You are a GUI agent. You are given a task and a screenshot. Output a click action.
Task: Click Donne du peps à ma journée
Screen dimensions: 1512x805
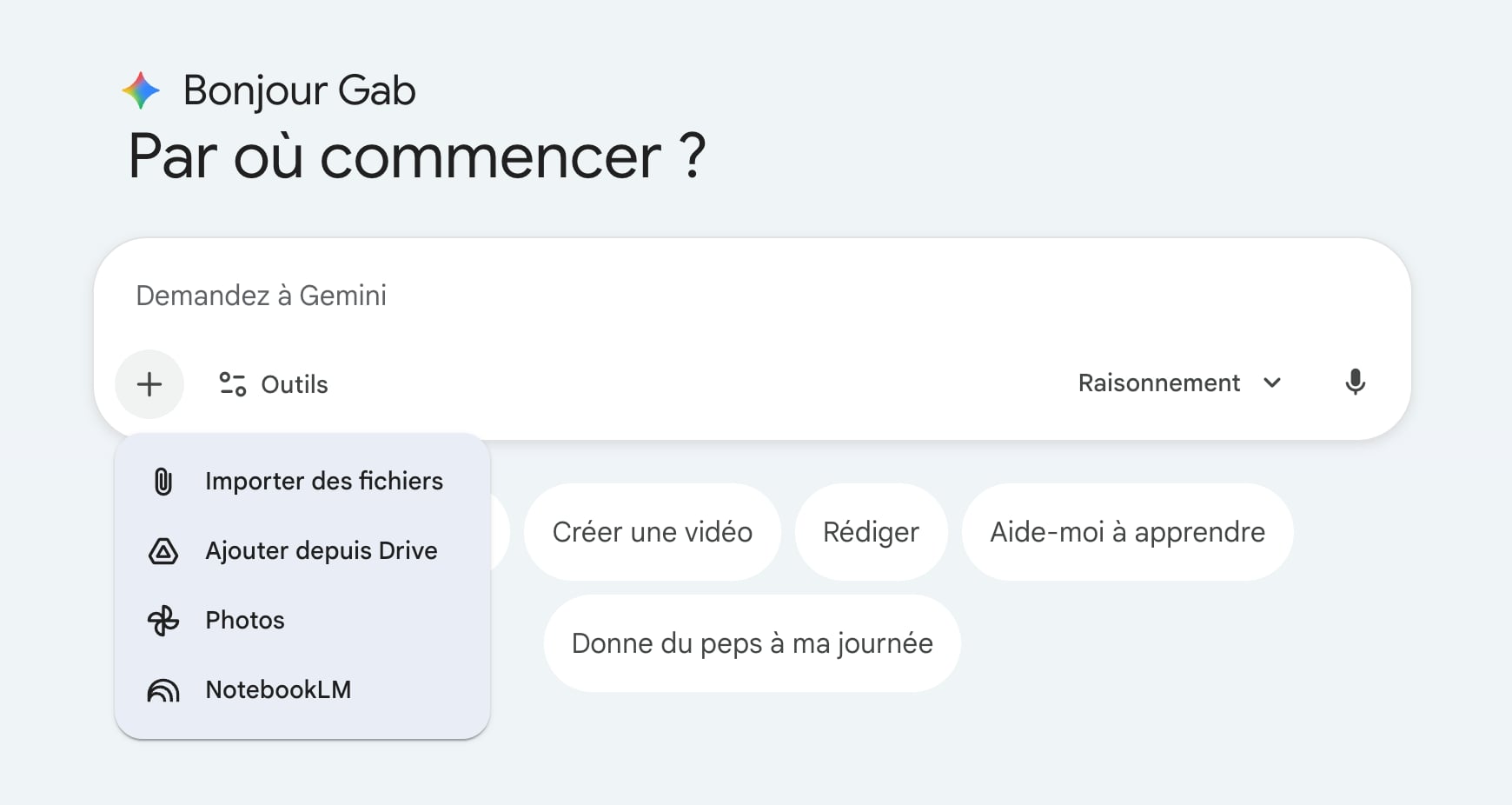[752, 643]
